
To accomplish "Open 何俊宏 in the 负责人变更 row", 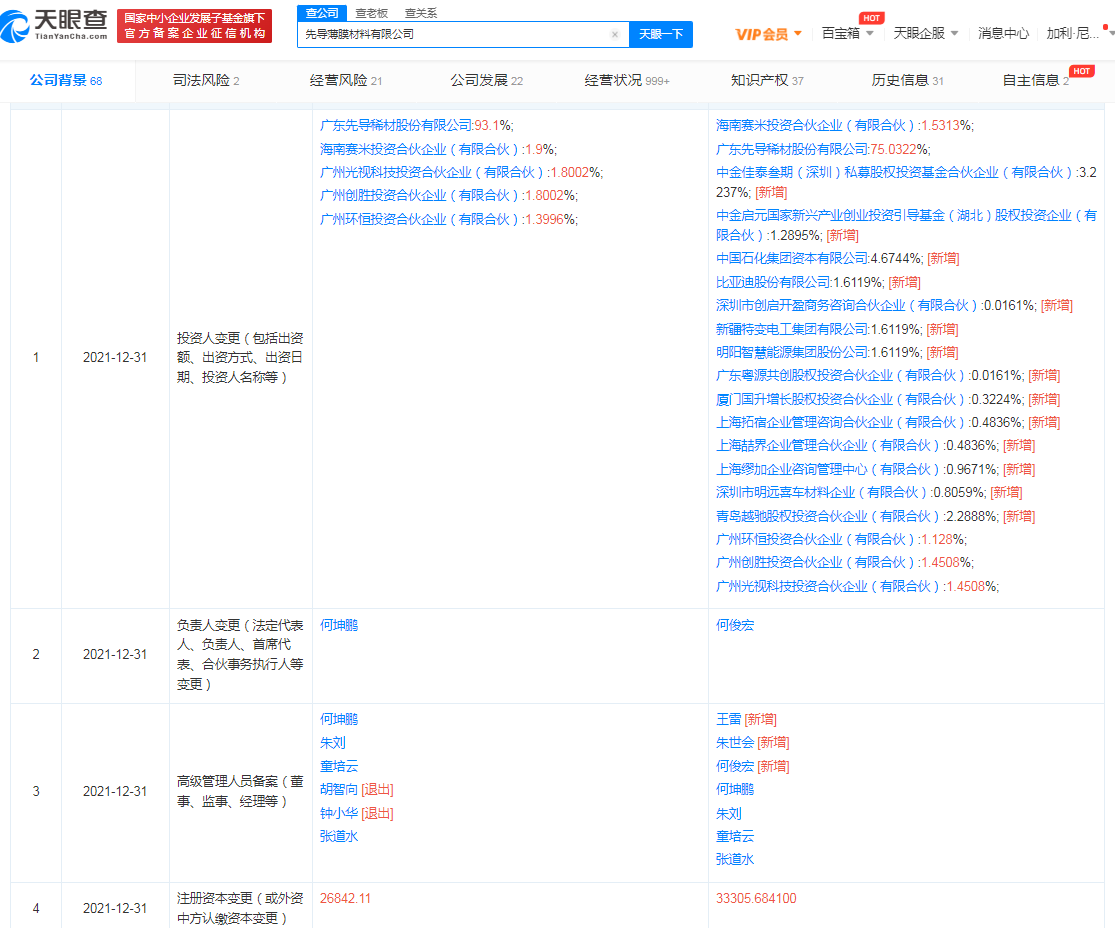I will (x=735, y=626).
